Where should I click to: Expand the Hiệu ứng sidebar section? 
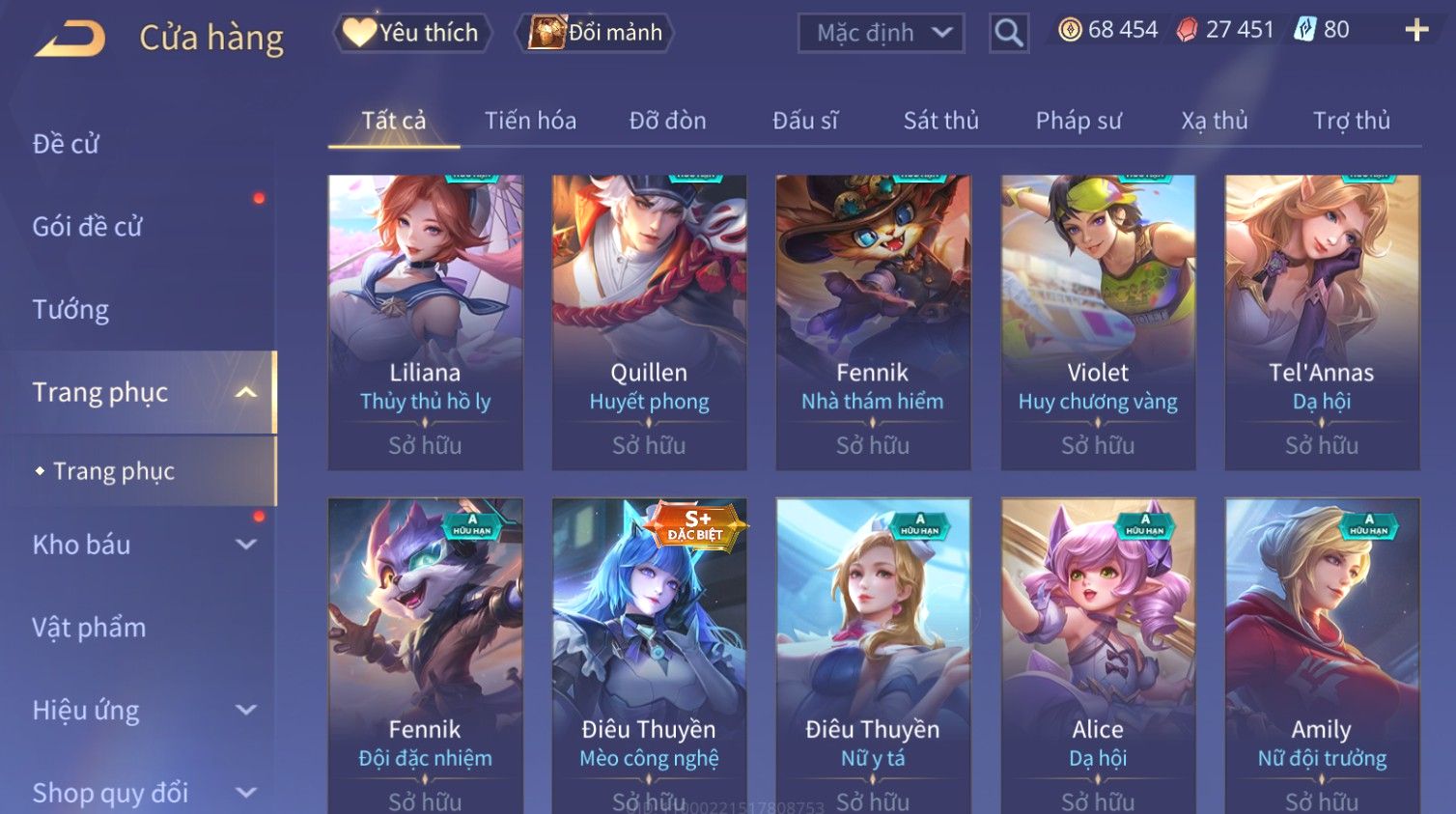click(x=246, y=711)
